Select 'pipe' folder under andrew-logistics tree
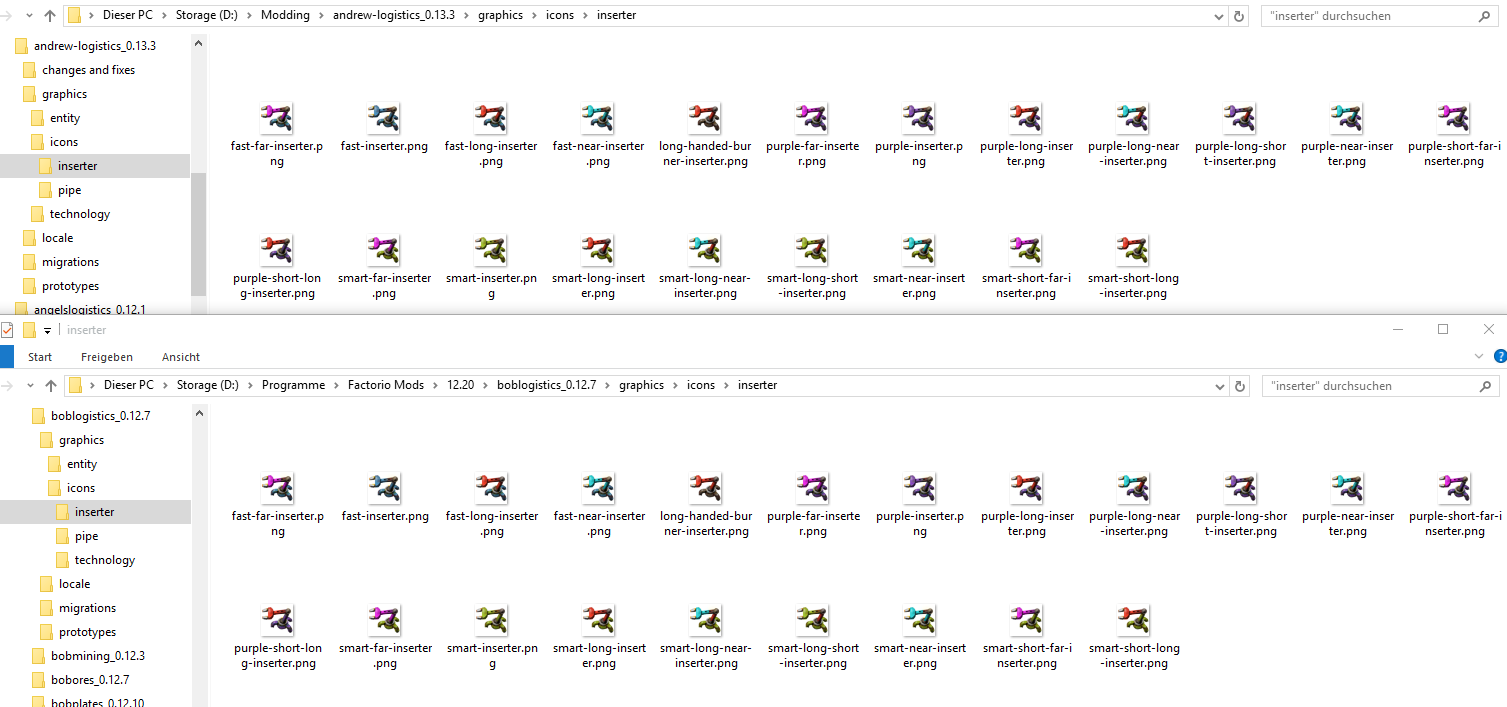 [69, 190]
